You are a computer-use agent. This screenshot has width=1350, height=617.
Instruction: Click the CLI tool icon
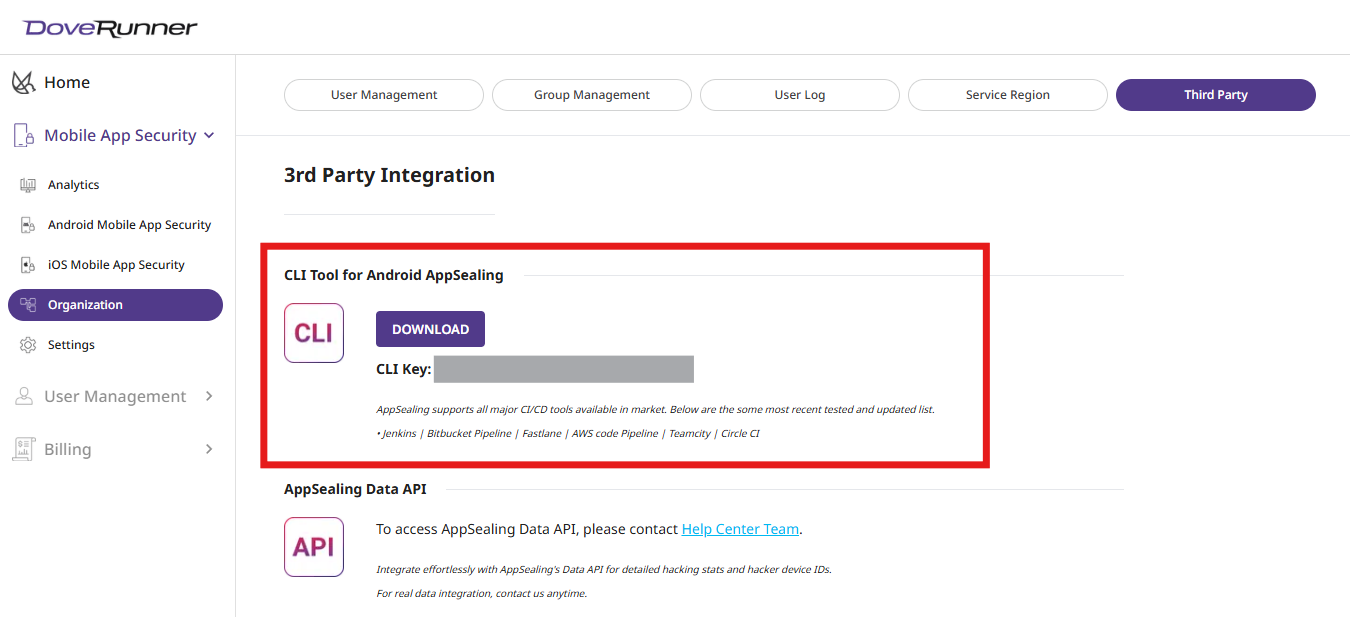click(314, 333)
